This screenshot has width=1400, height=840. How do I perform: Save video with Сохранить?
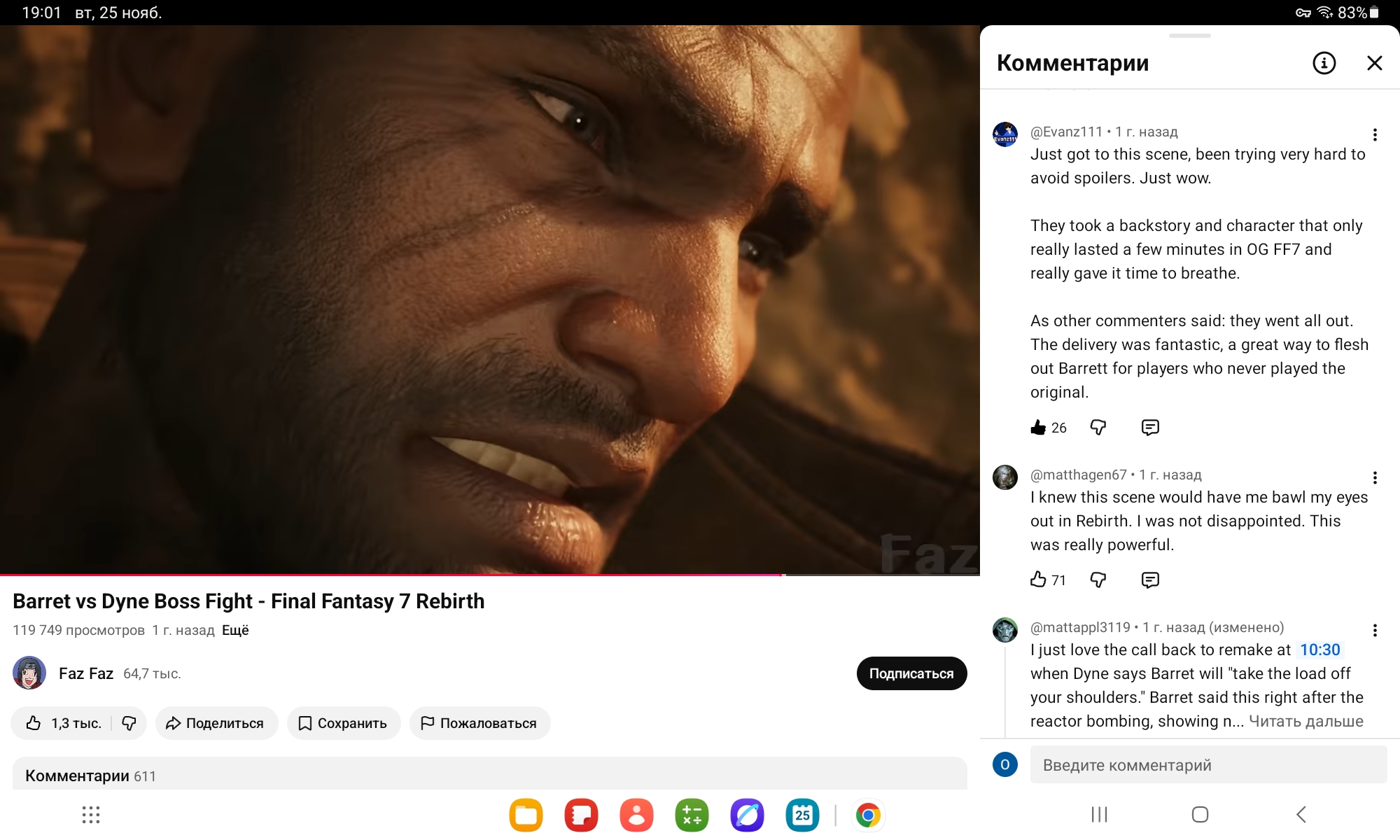click(x=344, y=723)
